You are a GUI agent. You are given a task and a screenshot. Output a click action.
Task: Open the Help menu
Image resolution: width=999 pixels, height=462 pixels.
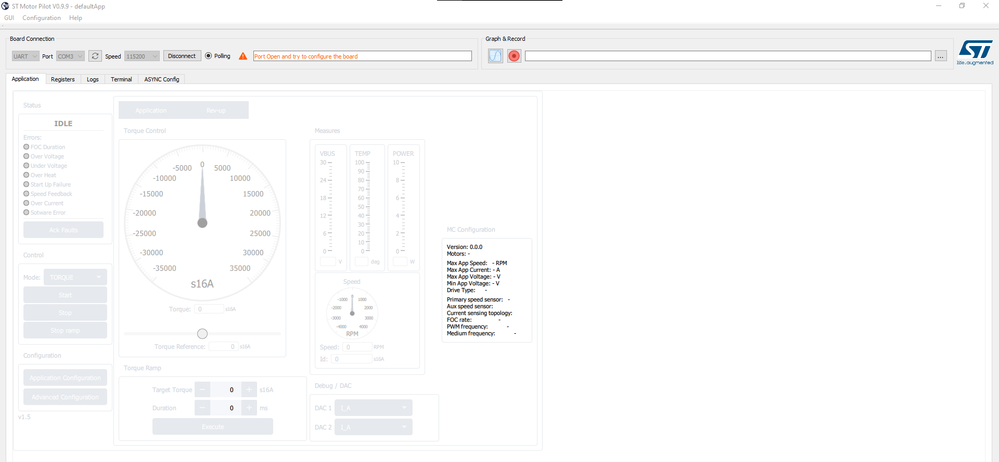(x=75, y=18)
